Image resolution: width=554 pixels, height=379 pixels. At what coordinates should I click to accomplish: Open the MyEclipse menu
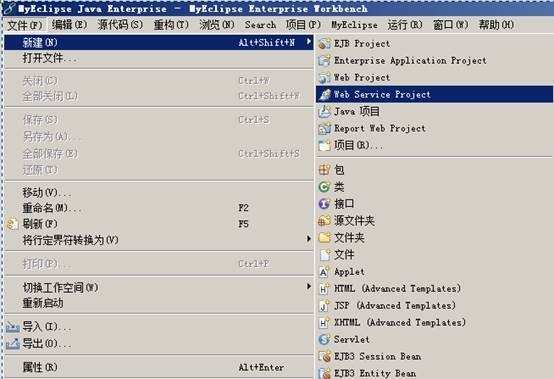pos(354,25)
